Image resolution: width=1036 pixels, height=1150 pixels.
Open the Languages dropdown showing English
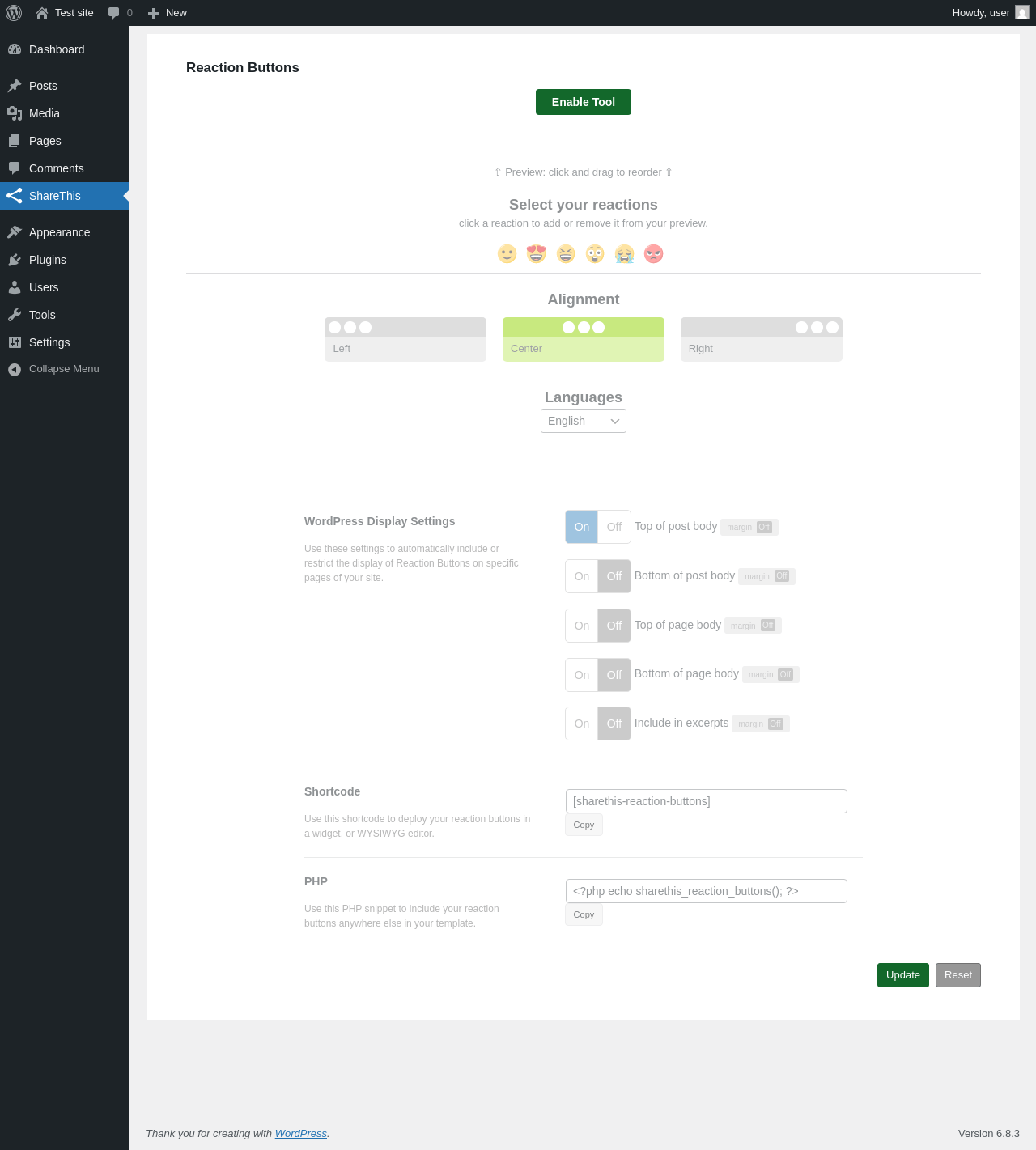(x=584, y=421)
